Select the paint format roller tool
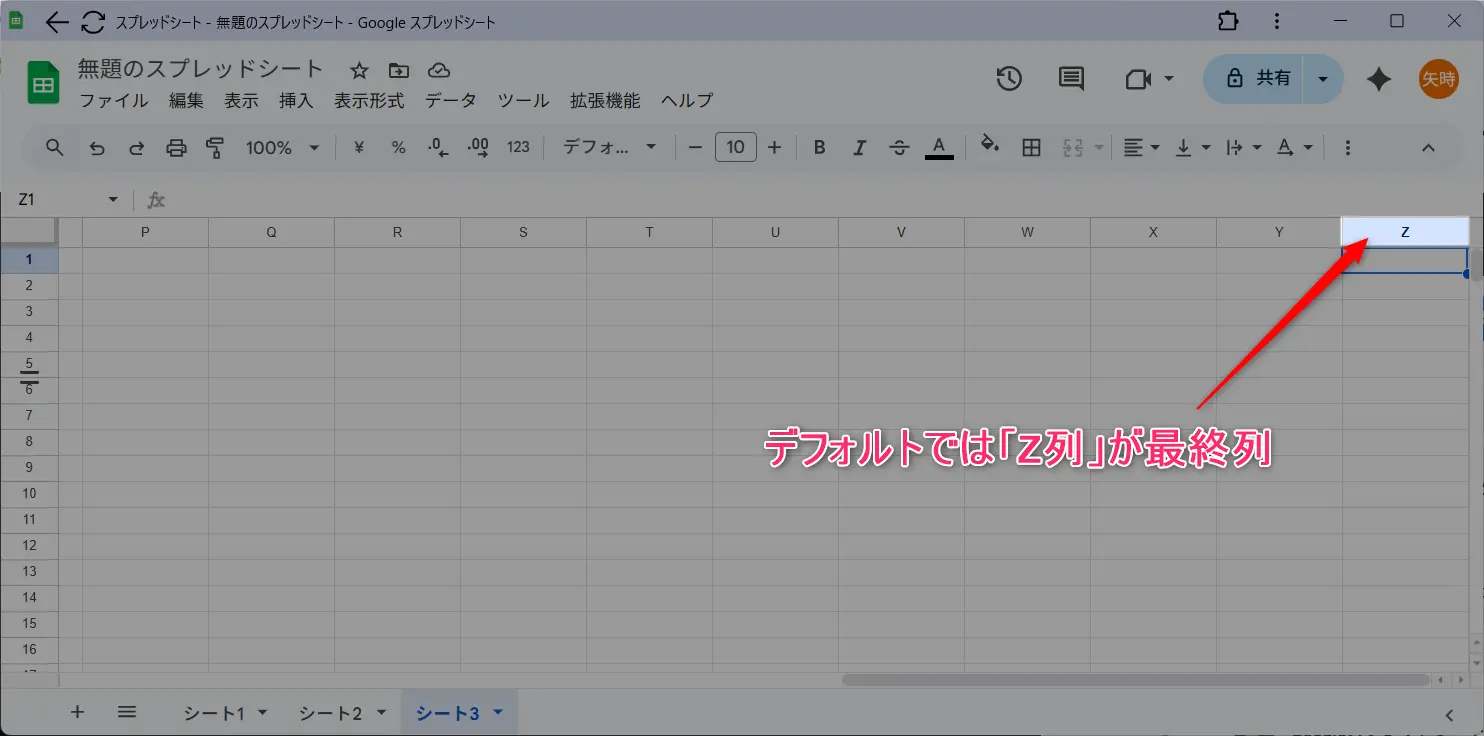The height and width of the screenshot is (736, 1484). coord(215,148)
